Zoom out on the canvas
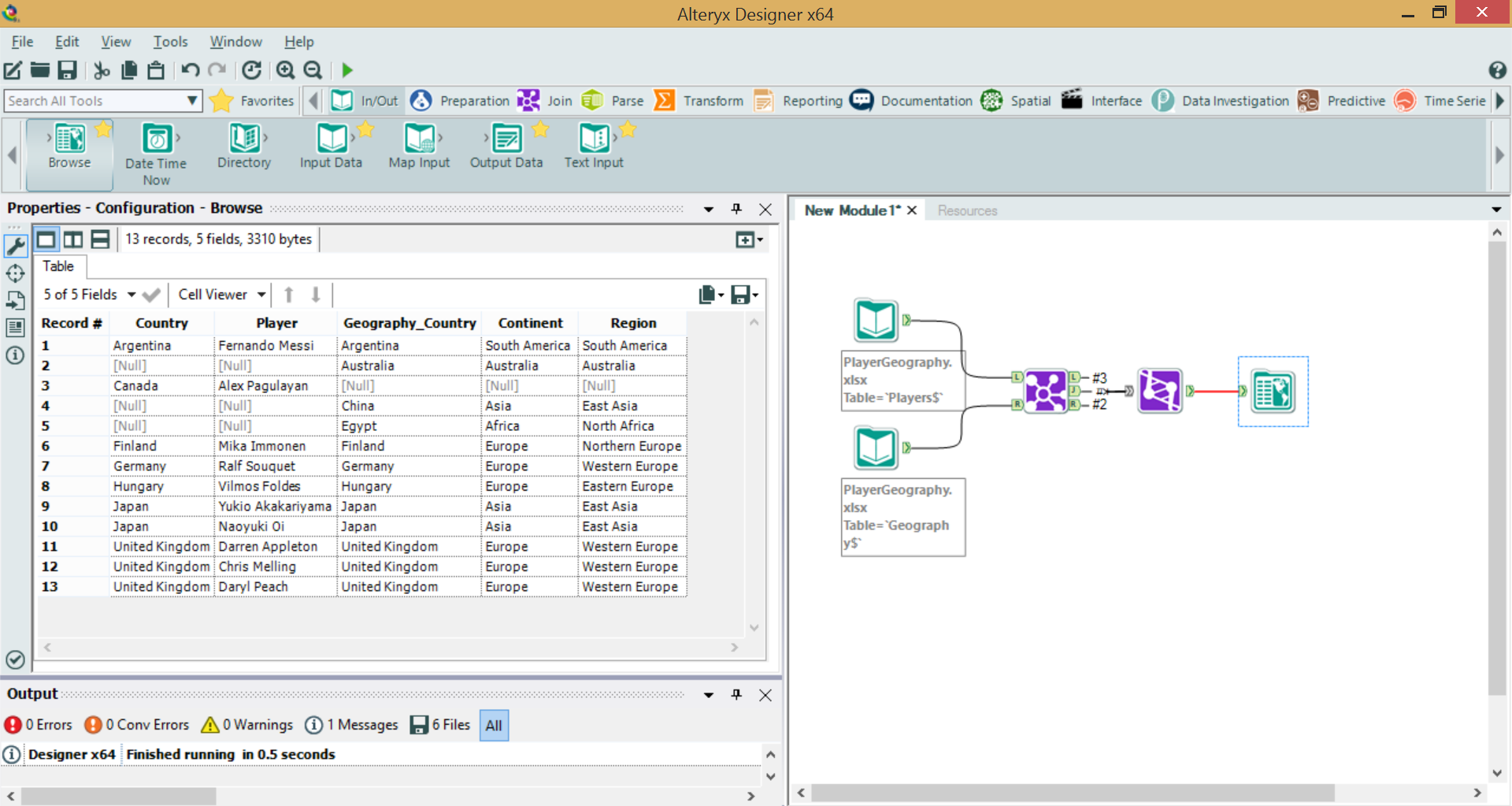This screenshot has height=806, width=1512. point(313,70)
